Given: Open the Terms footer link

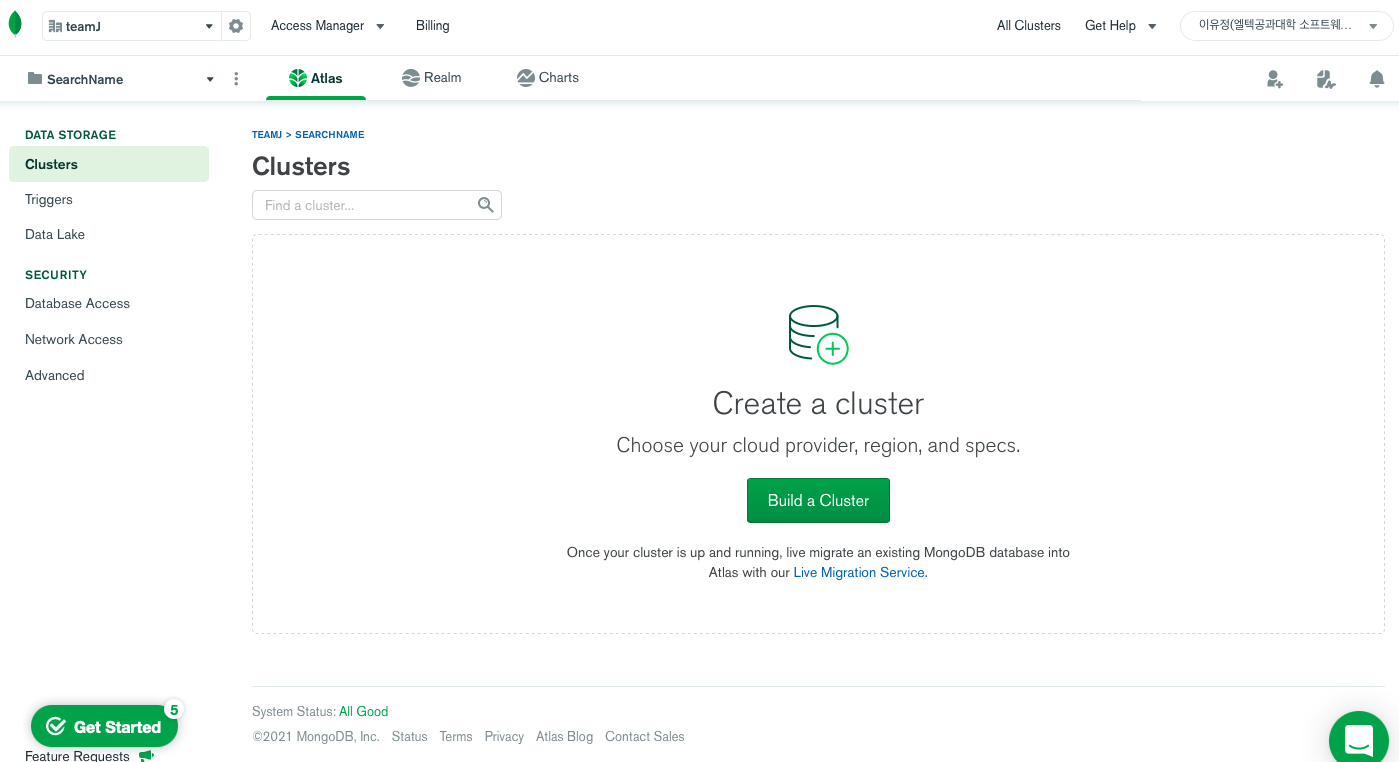Looking at the screenshot, I should 456,737.
